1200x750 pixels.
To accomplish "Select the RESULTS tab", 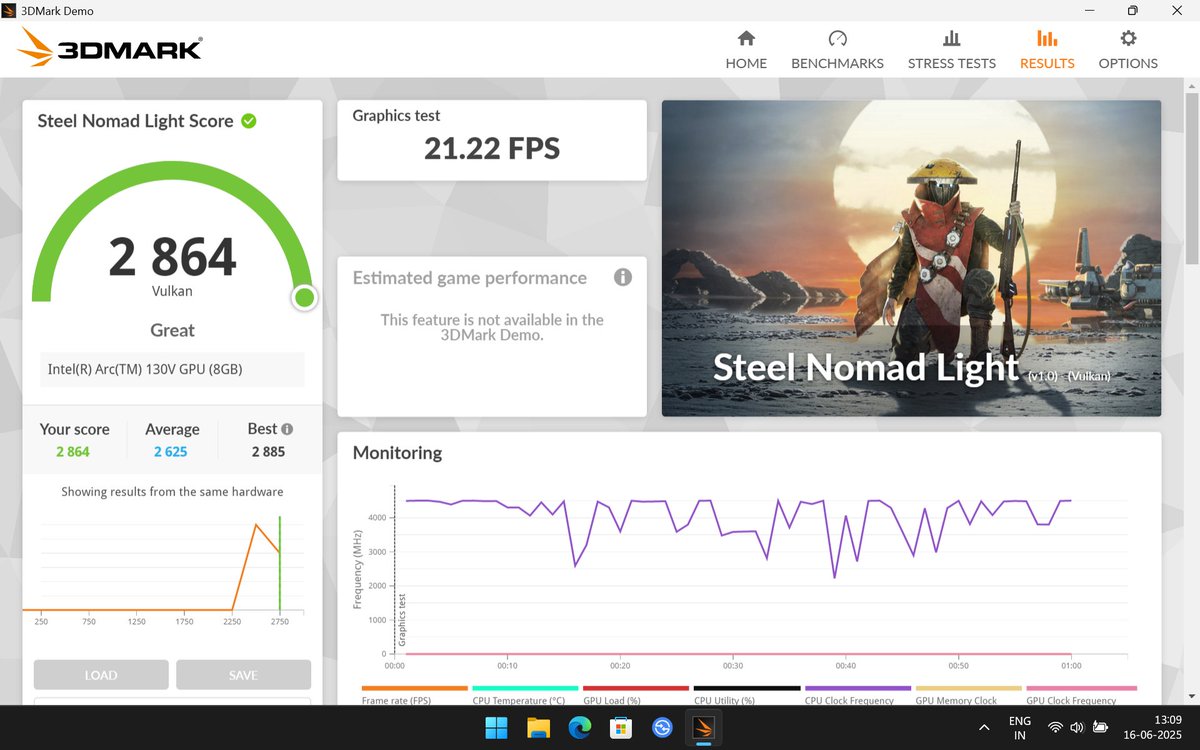I will tap(1047, 50).
